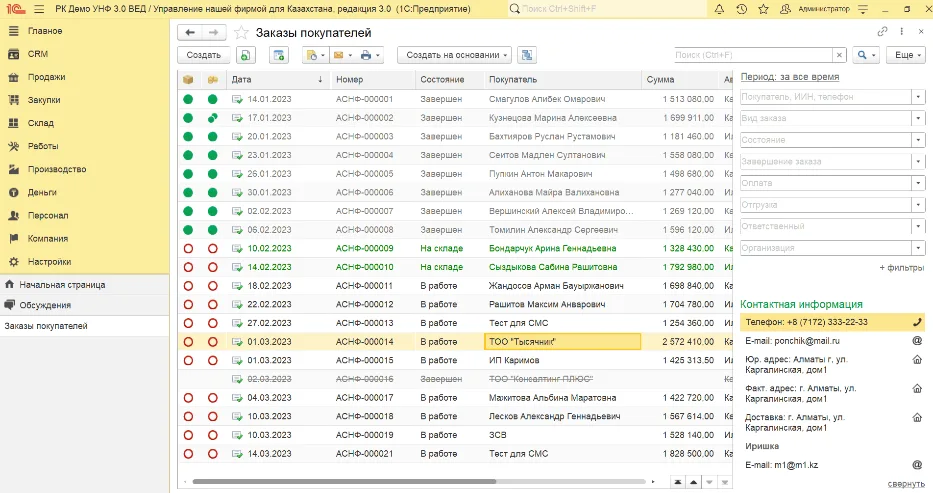This screenshot has width=933, height=493.
Task: Open Период: за все время link
Action: pyautogui.click(x=790, y=77)
